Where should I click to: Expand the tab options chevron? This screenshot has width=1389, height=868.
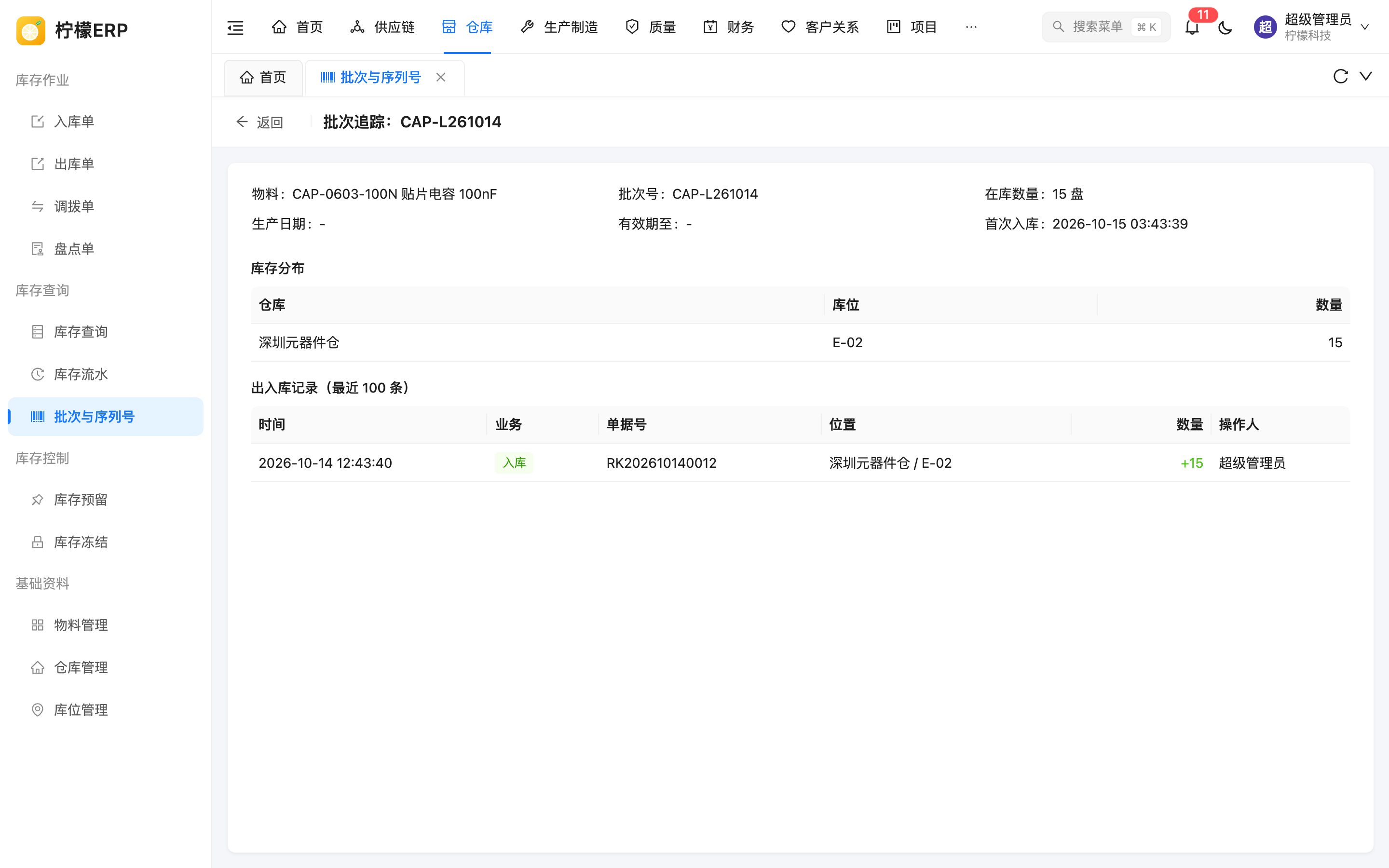1366,76
